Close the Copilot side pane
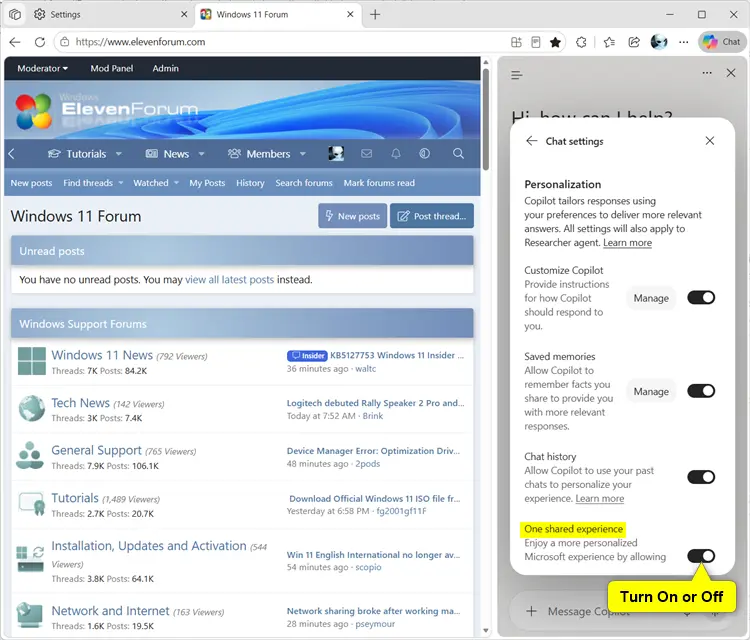Viewport: 750px width, 640px height. 731,73
